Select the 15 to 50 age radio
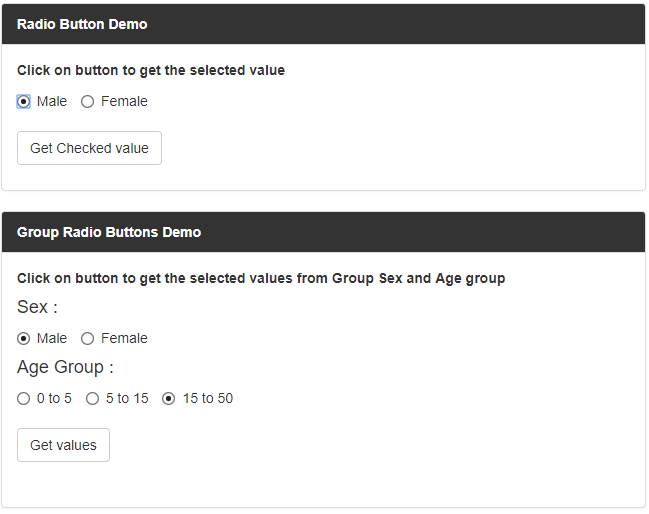The image size is (649, 514). coord(169,398)
